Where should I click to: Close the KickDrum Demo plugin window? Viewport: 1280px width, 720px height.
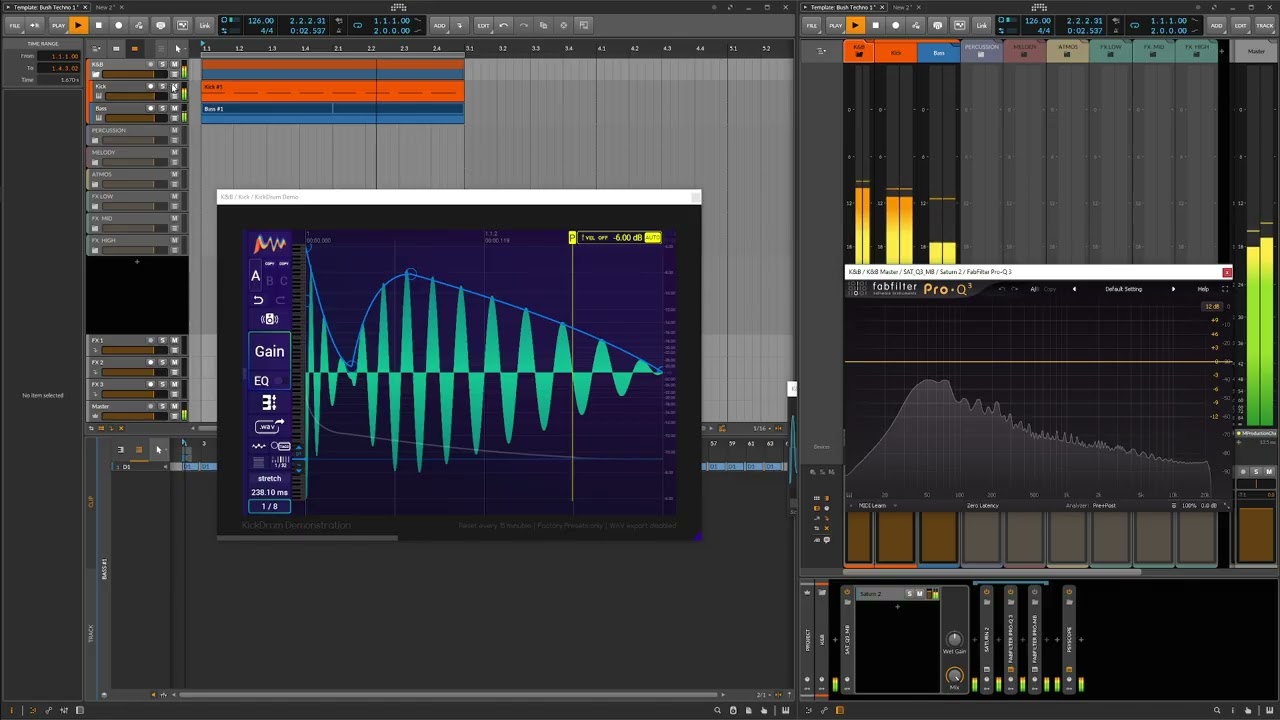[696, 197]
